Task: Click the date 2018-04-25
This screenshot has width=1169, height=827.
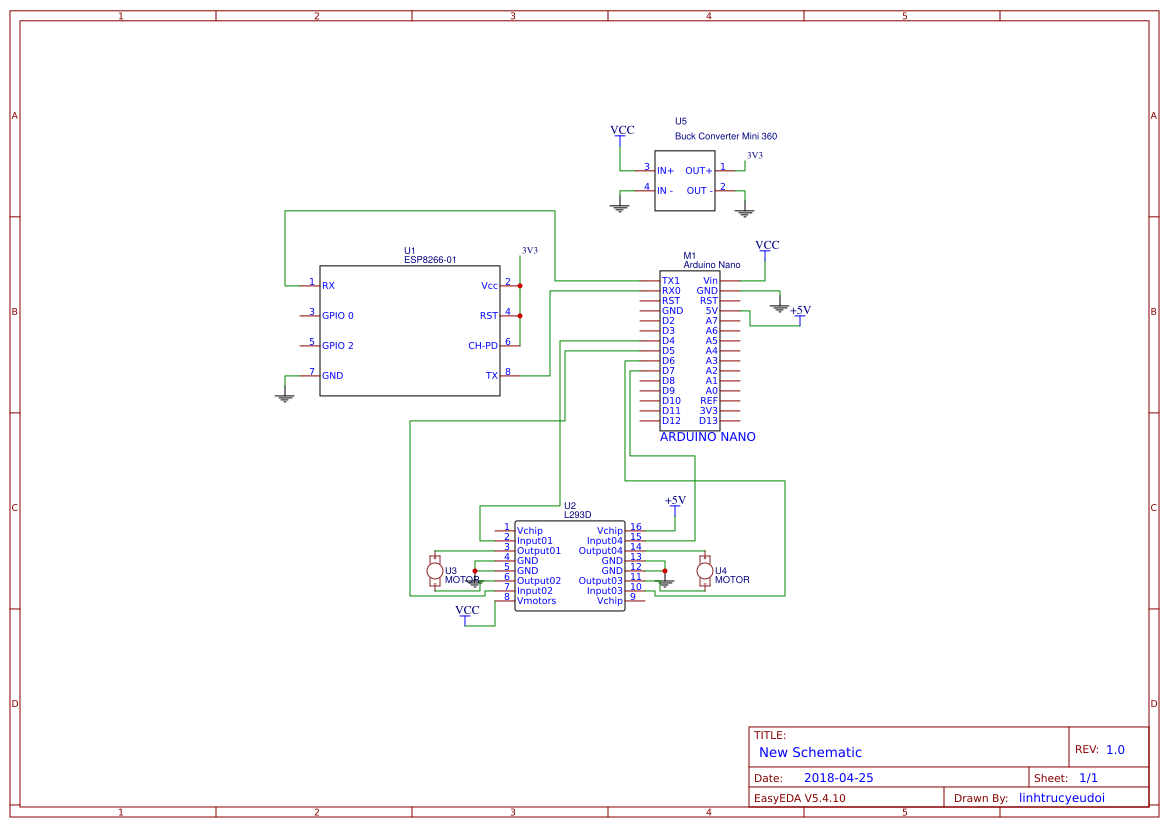Action: [838, 778]
